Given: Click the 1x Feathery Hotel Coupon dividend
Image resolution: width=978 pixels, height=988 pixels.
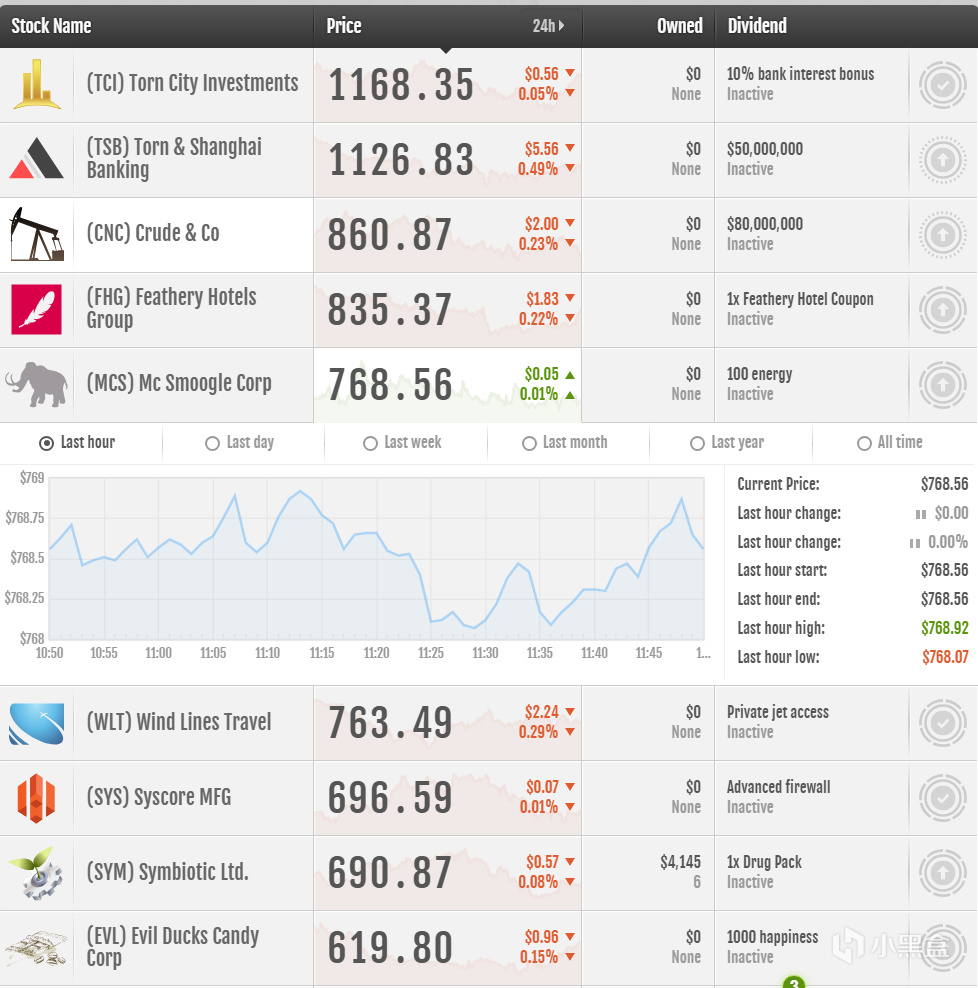Looking at the screenshot, I should pyautogui.click(x=800, y=299).
